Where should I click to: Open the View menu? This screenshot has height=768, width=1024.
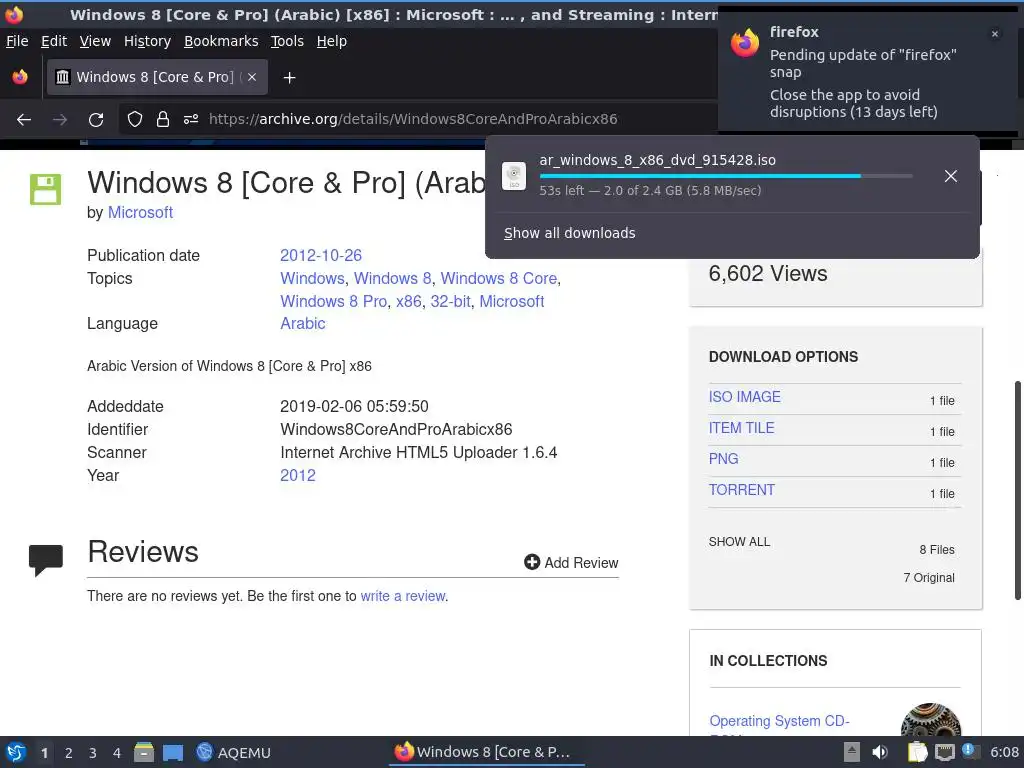(95, 41)
